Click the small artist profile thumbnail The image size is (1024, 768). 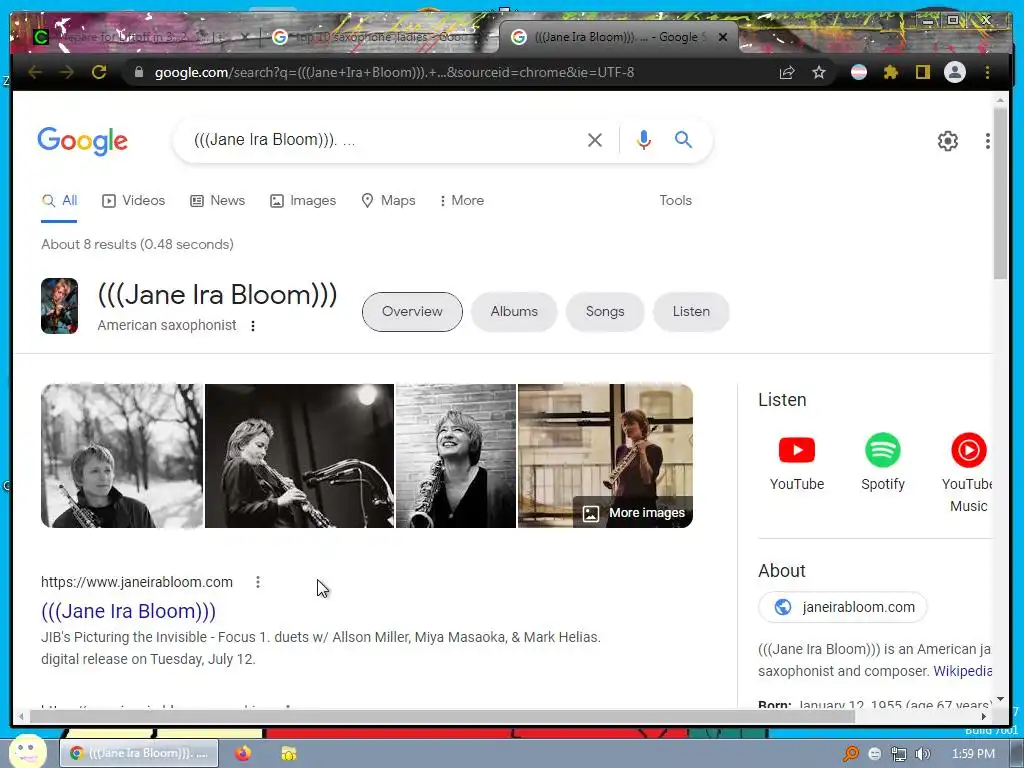click(x=59, y=306)
